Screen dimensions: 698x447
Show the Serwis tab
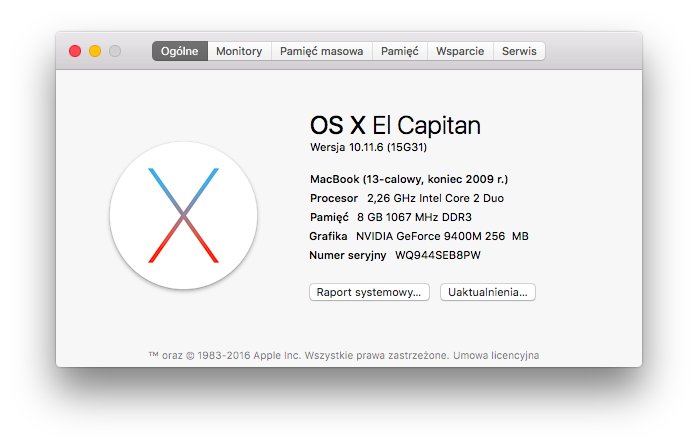click(519, 51)
